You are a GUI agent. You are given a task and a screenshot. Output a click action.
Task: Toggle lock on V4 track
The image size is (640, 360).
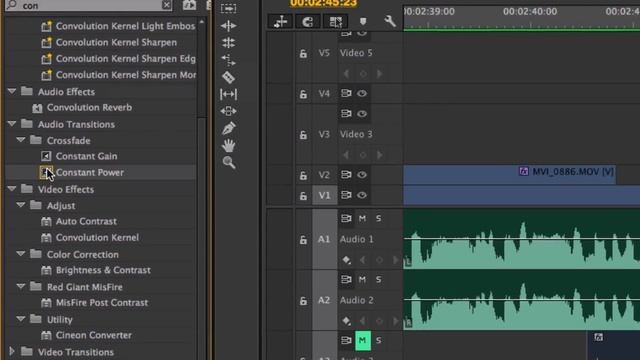point(303,94)
